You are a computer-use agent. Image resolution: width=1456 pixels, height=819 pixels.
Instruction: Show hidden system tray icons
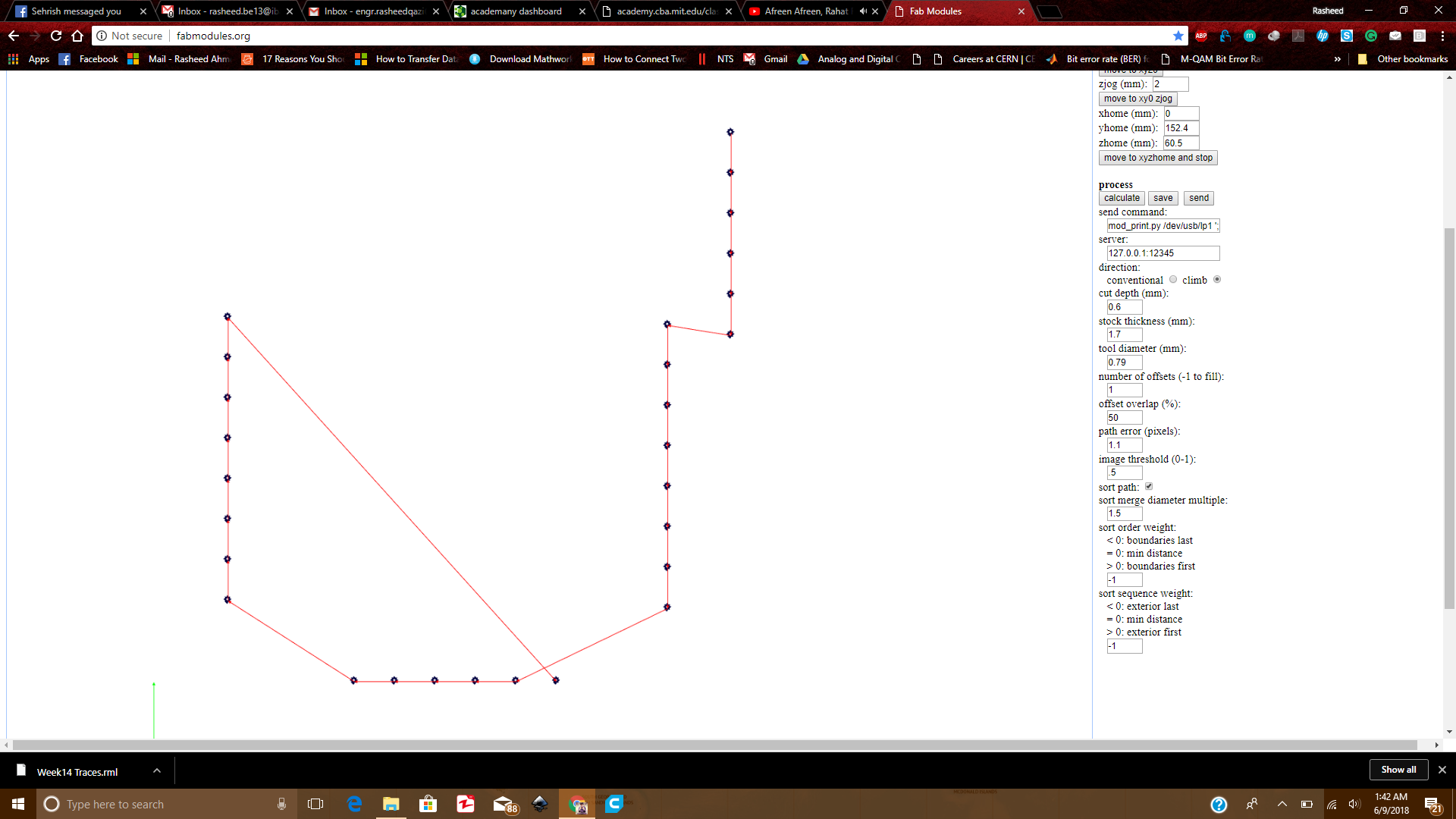coord(1282,804)
